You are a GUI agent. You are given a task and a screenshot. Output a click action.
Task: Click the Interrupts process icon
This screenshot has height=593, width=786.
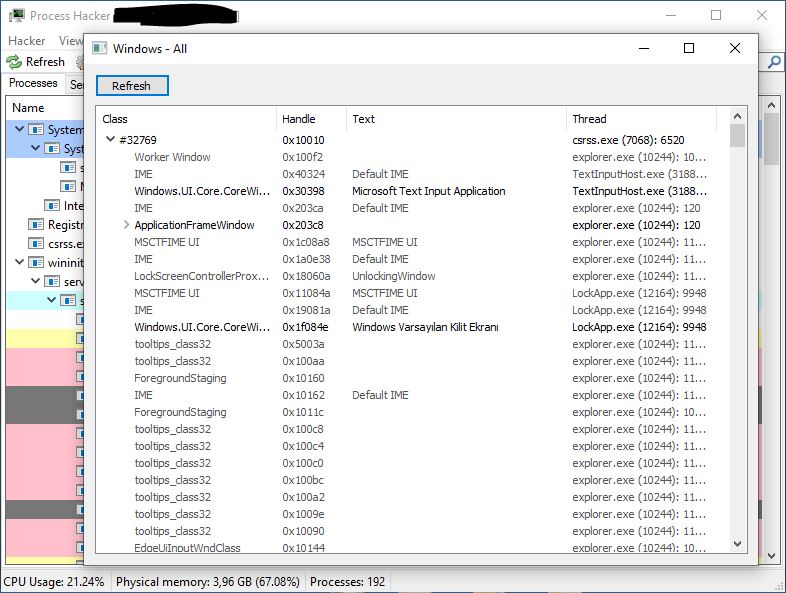pos(52,206)
